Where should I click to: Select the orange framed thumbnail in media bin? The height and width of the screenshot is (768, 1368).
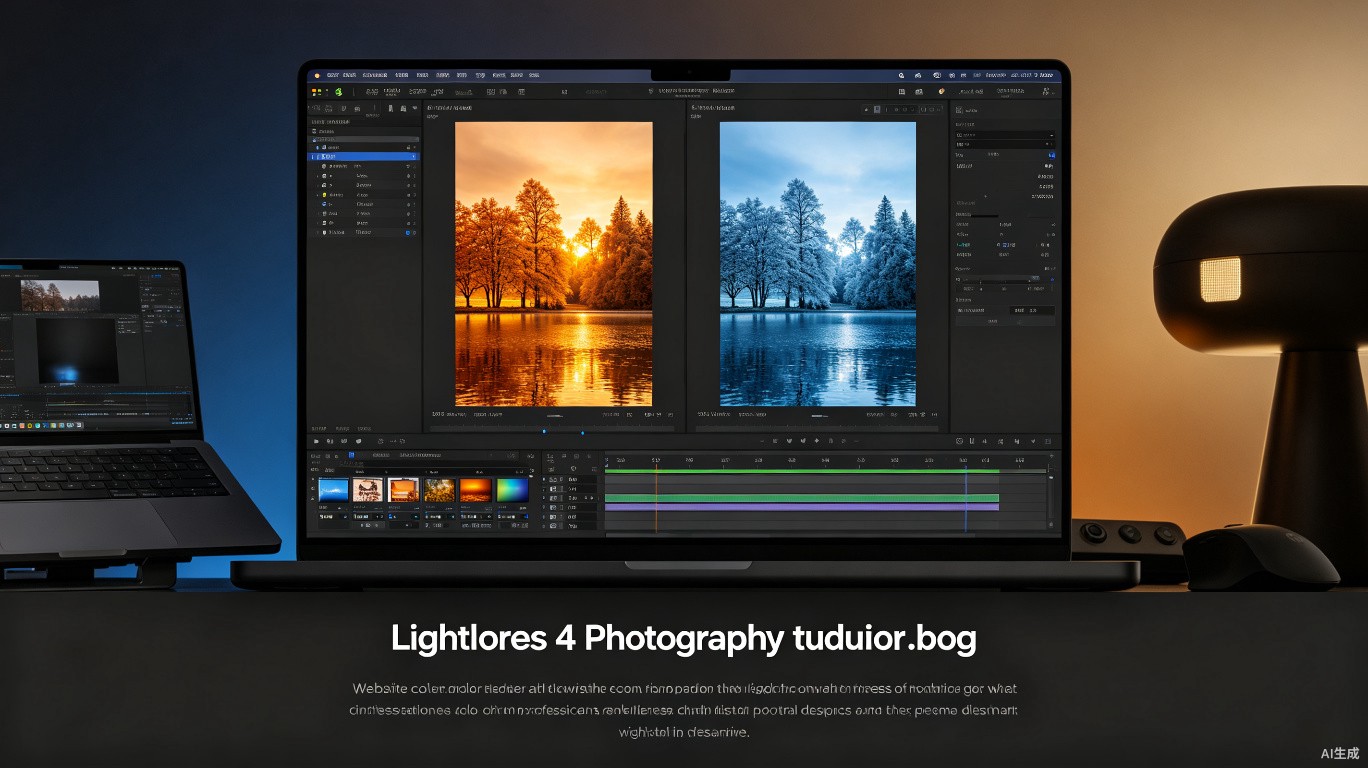coord(403,490)
